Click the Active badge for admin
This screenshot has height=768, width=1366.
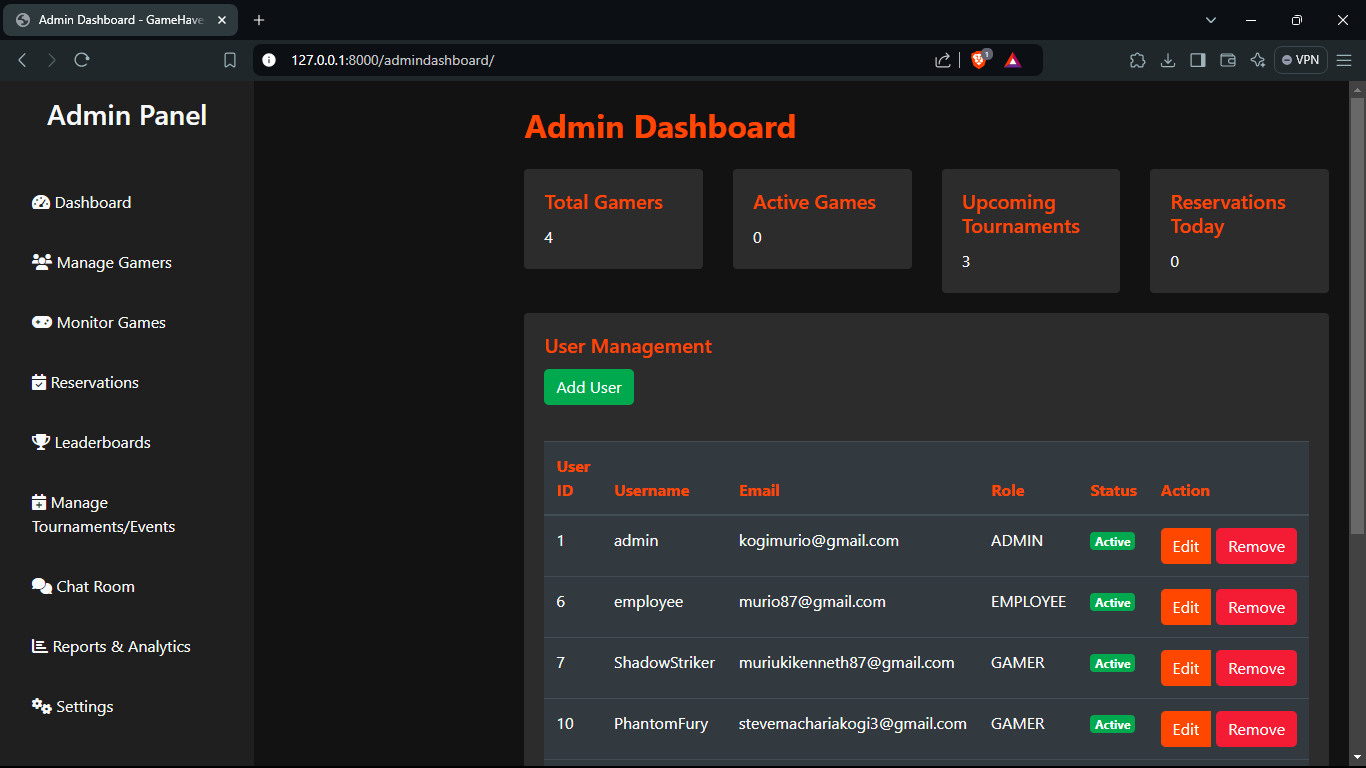point(1112,541)
